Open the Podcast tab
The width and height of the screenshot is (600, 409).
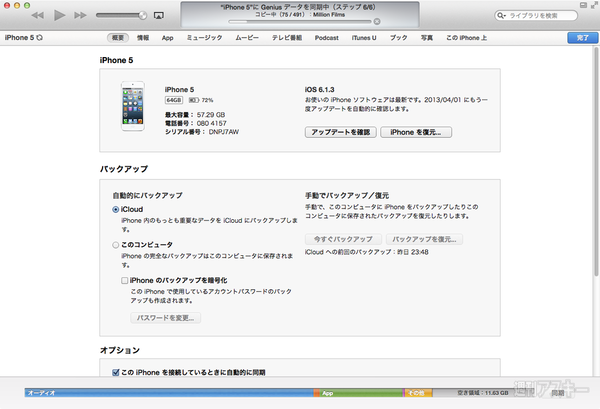[326, 38]
